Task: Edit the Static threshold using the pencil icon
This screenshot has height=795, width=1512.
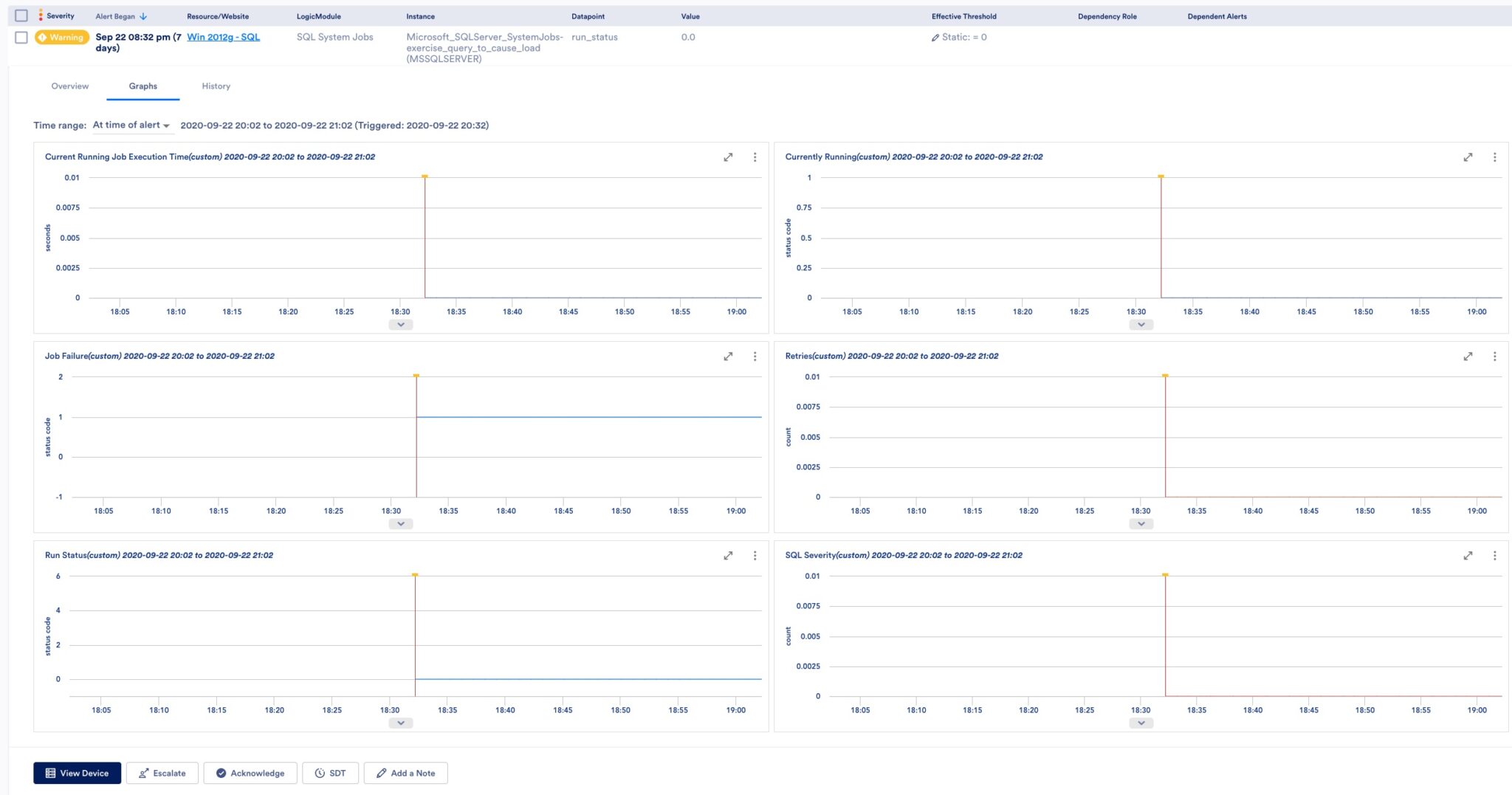Action: tap(935, 36)
